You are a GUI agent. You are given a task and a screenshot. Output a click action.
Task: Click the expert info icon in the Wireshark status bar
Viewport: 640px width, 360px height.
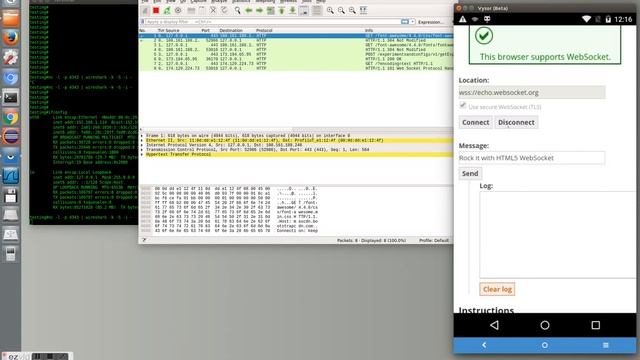(144, 240)
